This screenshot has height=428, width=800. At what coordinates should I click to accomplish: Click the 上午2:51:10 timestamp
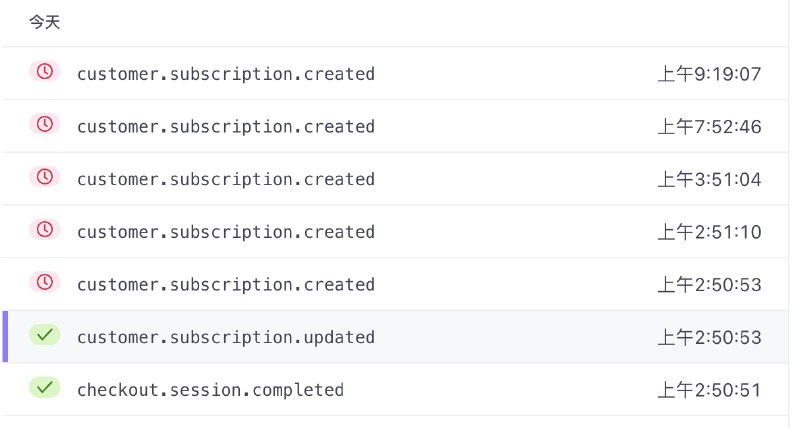(709, 232)
